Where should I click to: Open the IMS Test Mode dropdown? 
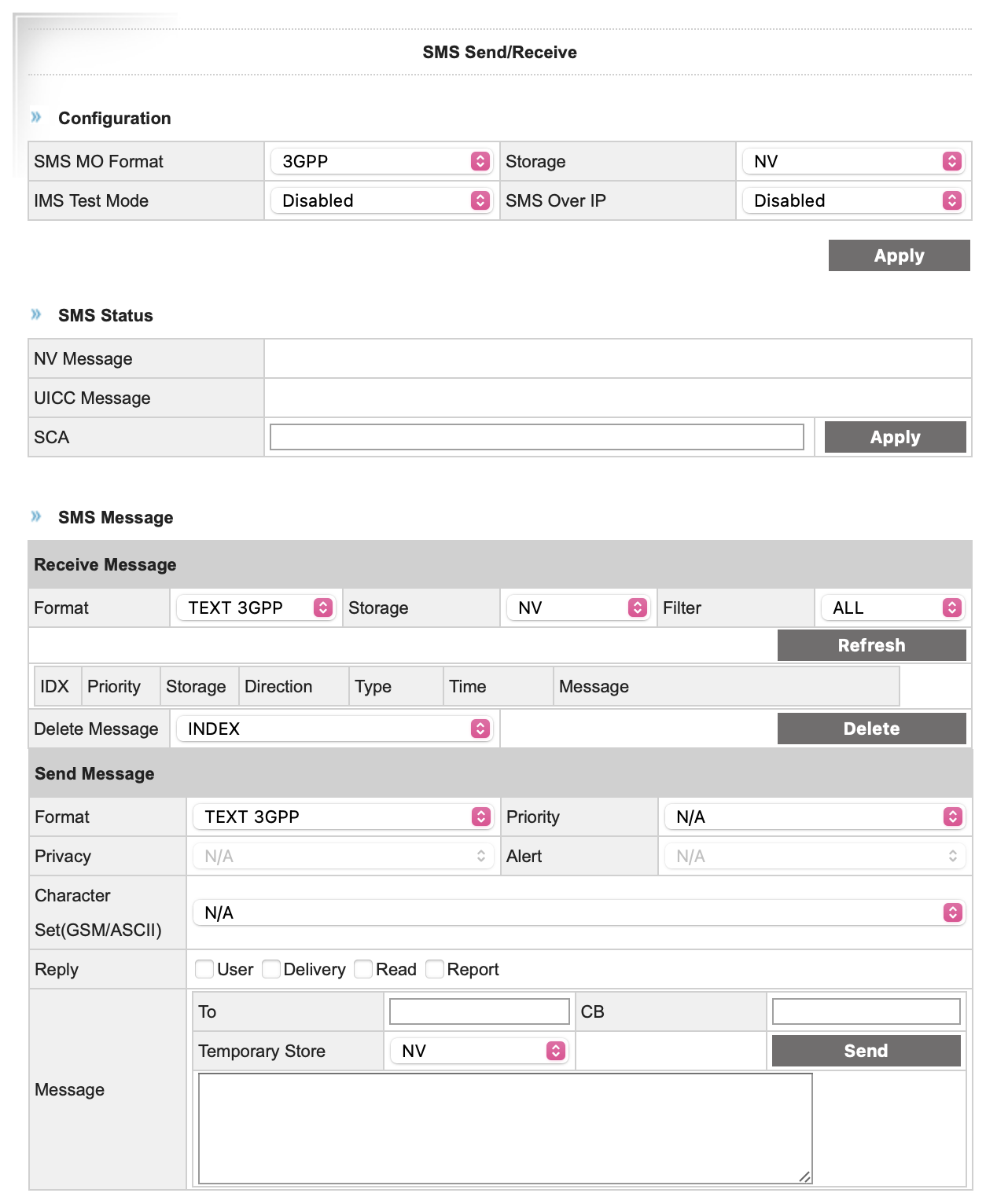[381, 200]
